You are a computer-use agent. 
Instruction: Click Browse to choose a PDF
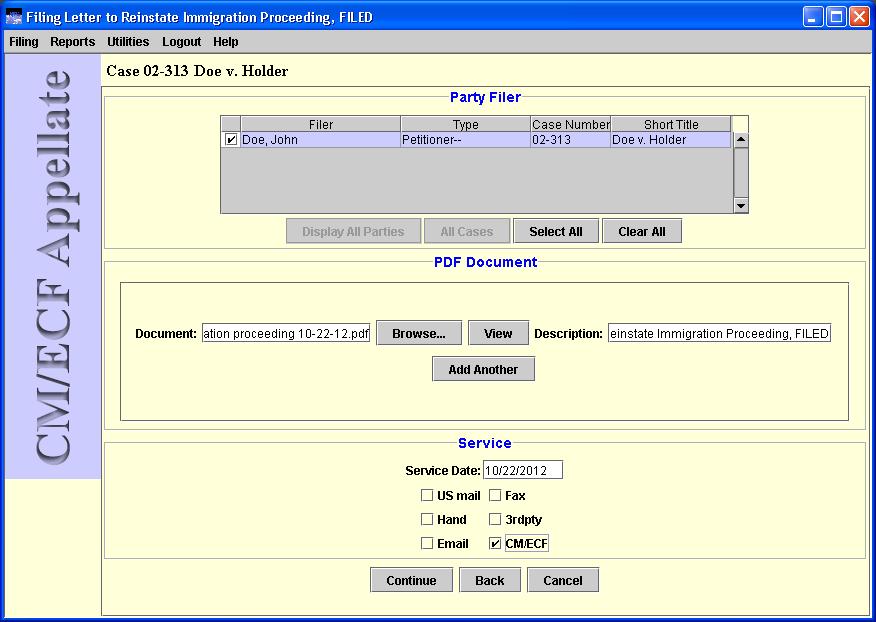[419, 333]
